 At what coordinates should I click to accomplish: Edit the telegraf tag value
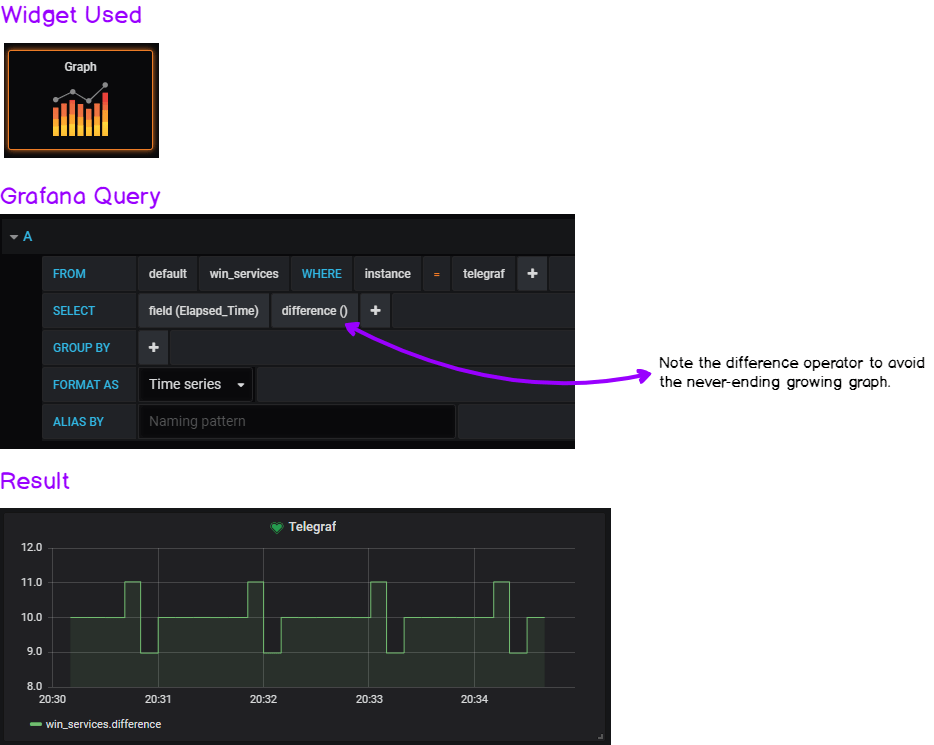(x=483, y=273)
